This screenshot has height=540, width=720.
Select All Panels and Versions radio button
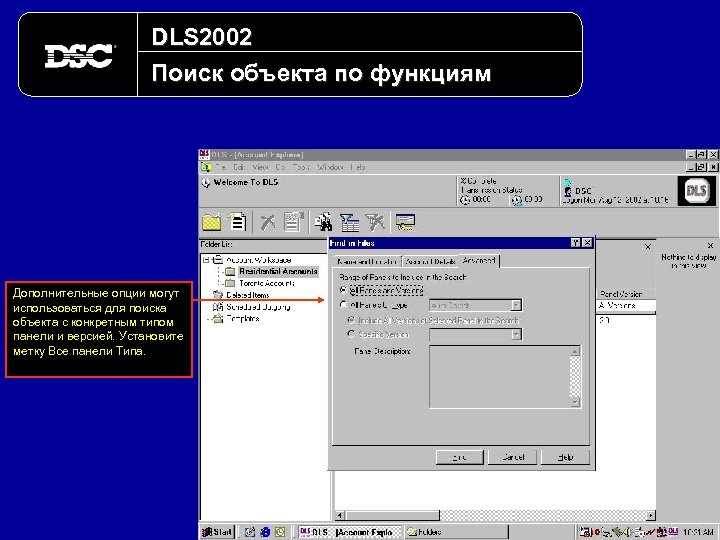pyautogui.click(x=343, y=290)
